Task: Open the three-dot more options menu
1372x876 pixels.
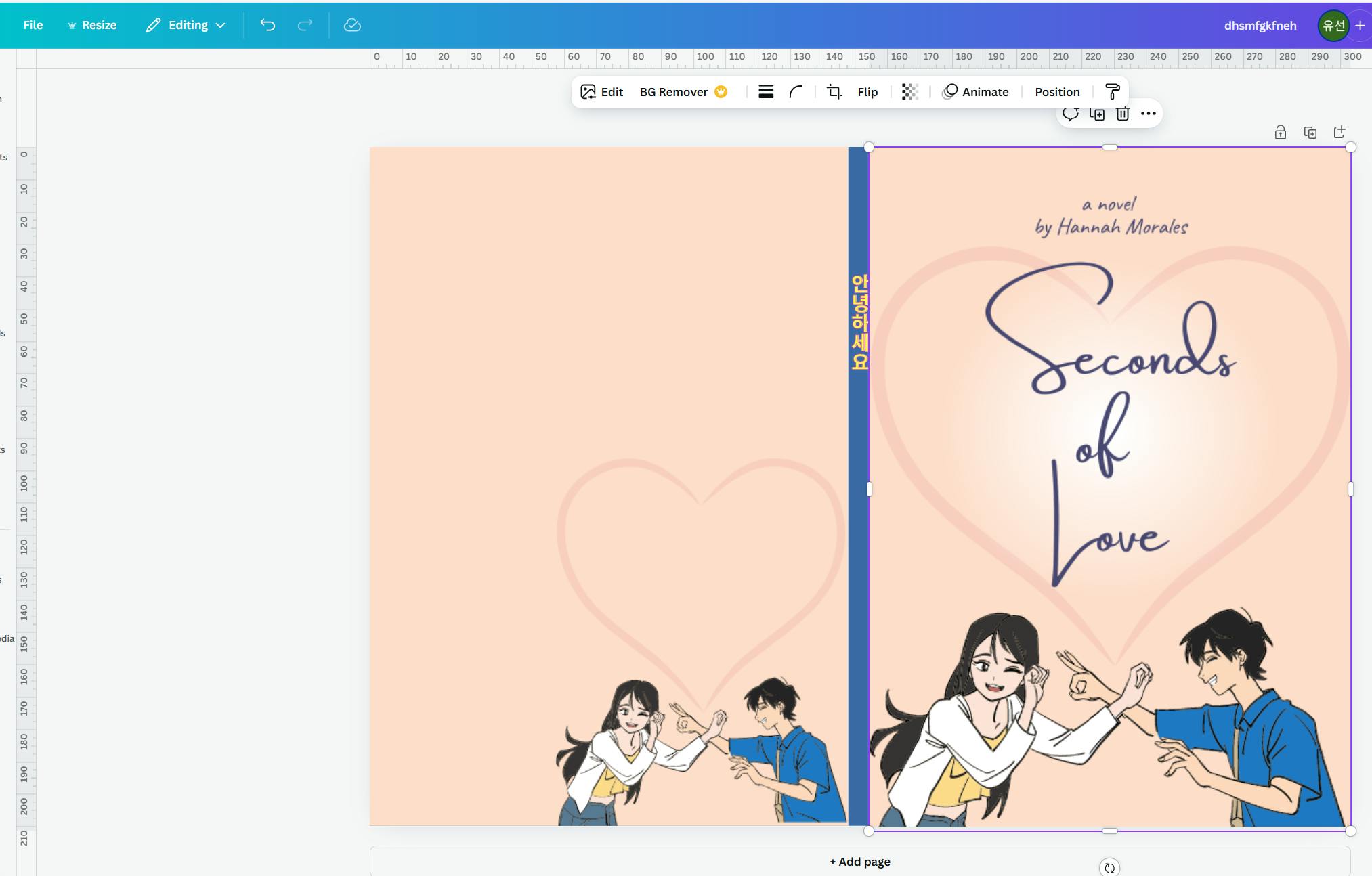Action: coord(1148,114)
